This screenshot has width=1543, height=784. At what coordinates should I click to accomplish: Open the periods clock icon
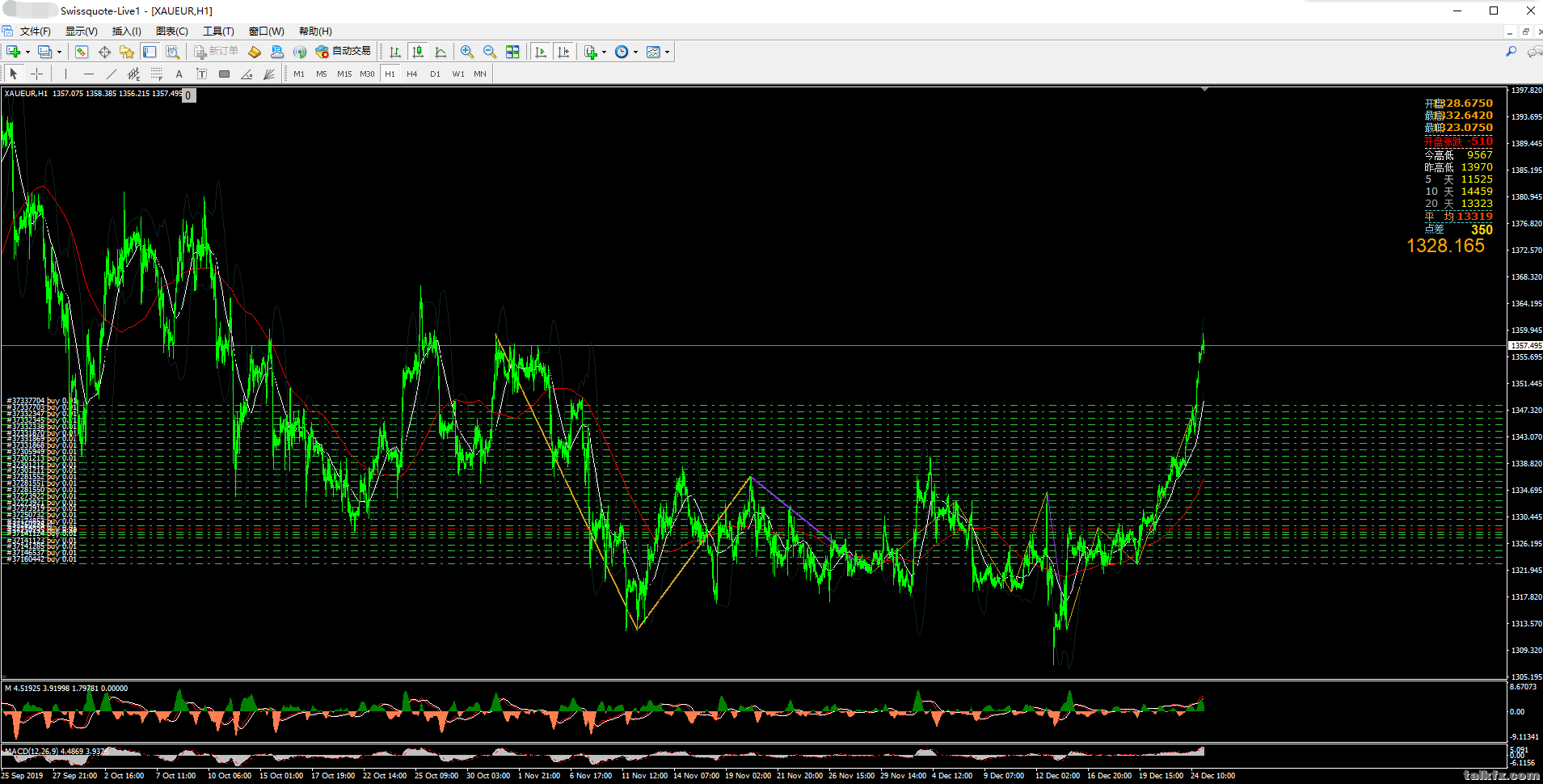tap(622, 52)
